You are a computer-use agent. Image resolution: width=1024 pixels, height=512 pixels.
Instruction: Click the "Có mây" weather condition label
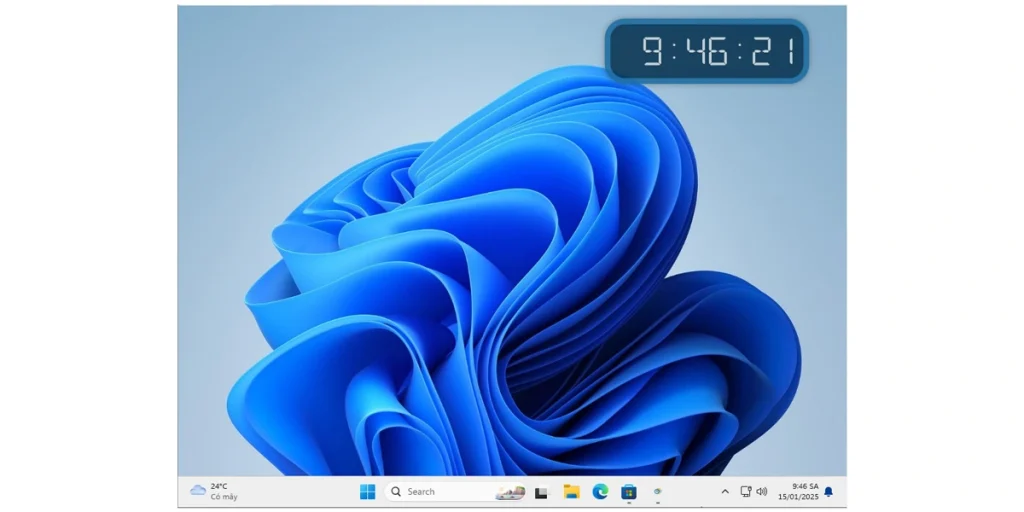(x=224, y=497)
